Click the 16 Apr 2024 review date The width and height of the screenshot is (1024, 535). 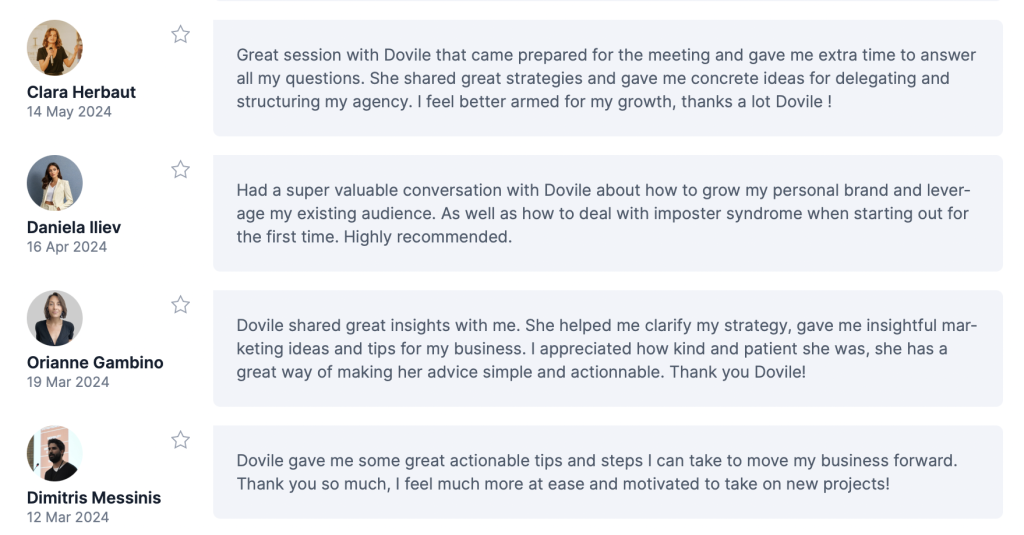tap(67, 247)
